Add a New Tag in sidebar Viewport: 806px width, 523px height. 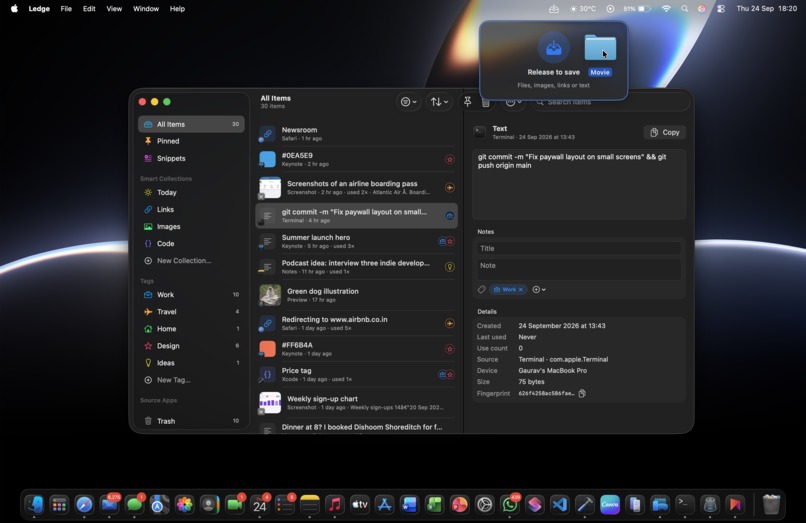[x=191, y=380]
